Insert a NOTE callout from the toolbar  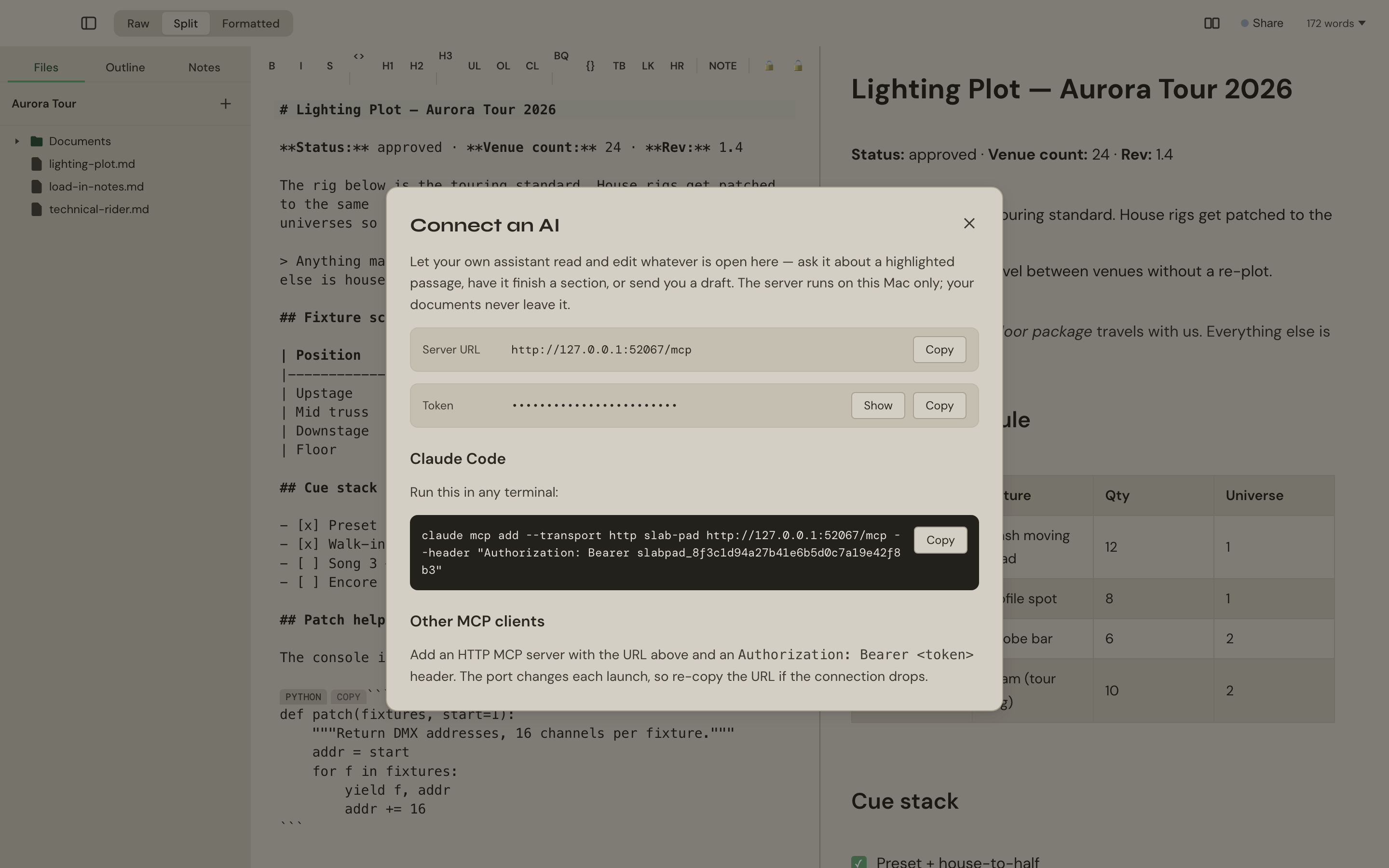pos(722,66)
